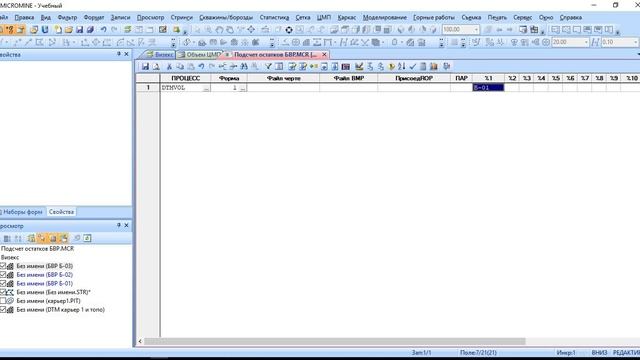Switch to the Визекс tab
640x360 pixels.
[160, 55]
